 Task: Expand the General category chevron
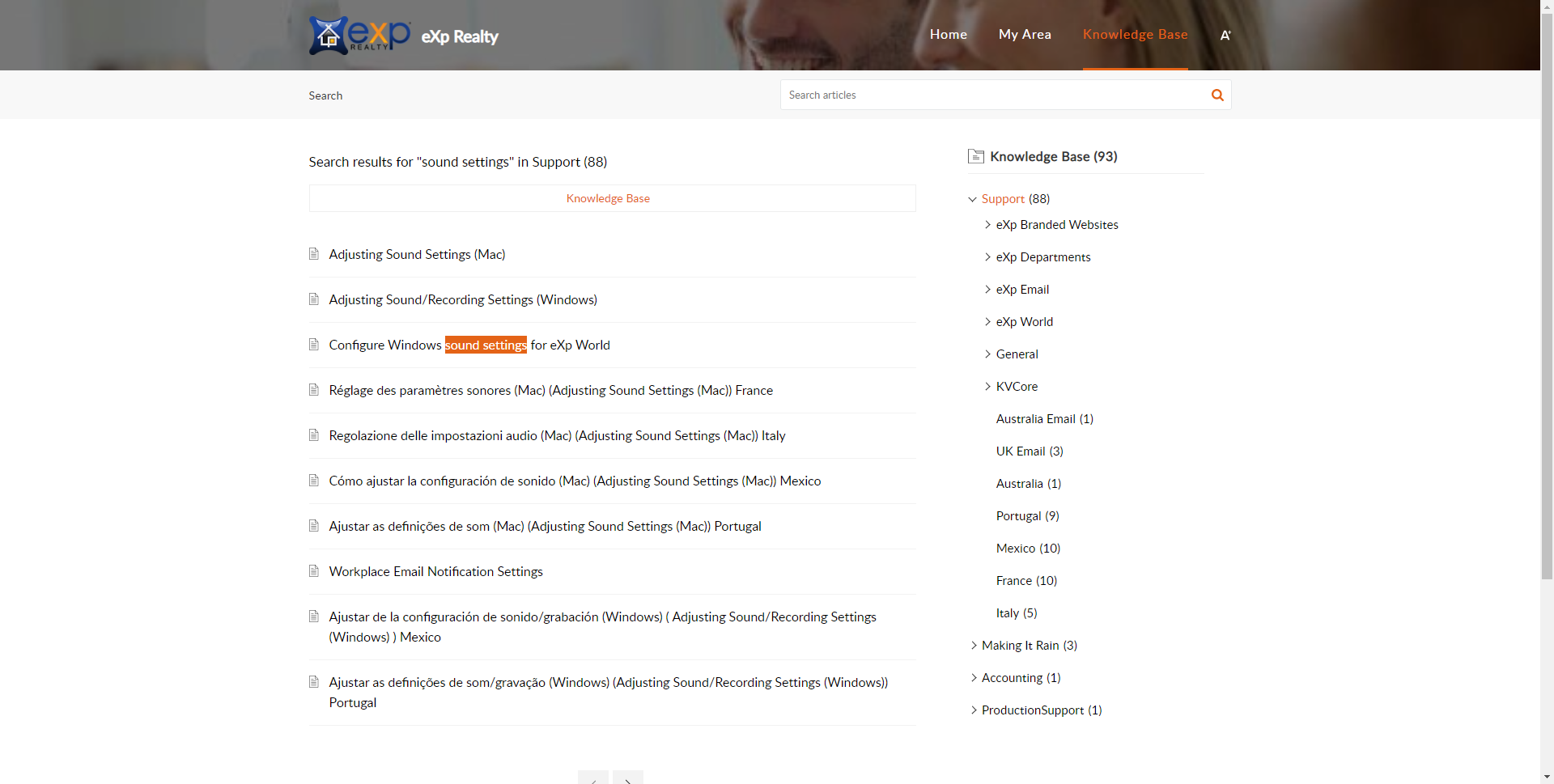point(987,354)
